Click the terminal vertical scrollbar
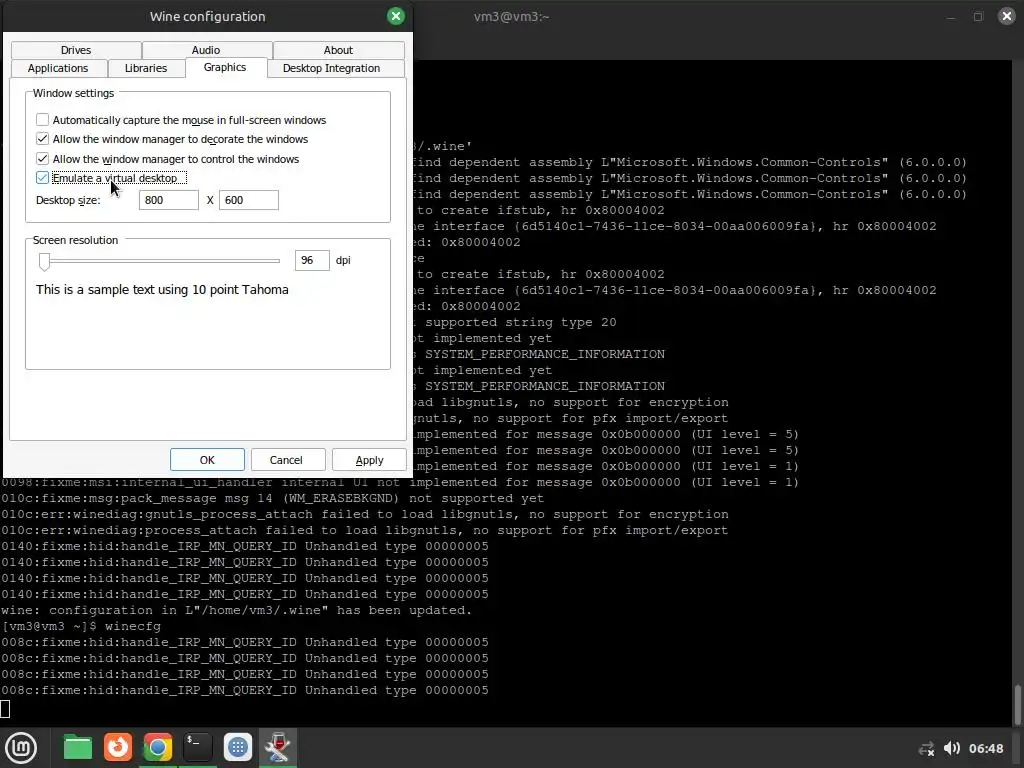Viewport: 1024px width, 768px height. [x=1018, y=704]
